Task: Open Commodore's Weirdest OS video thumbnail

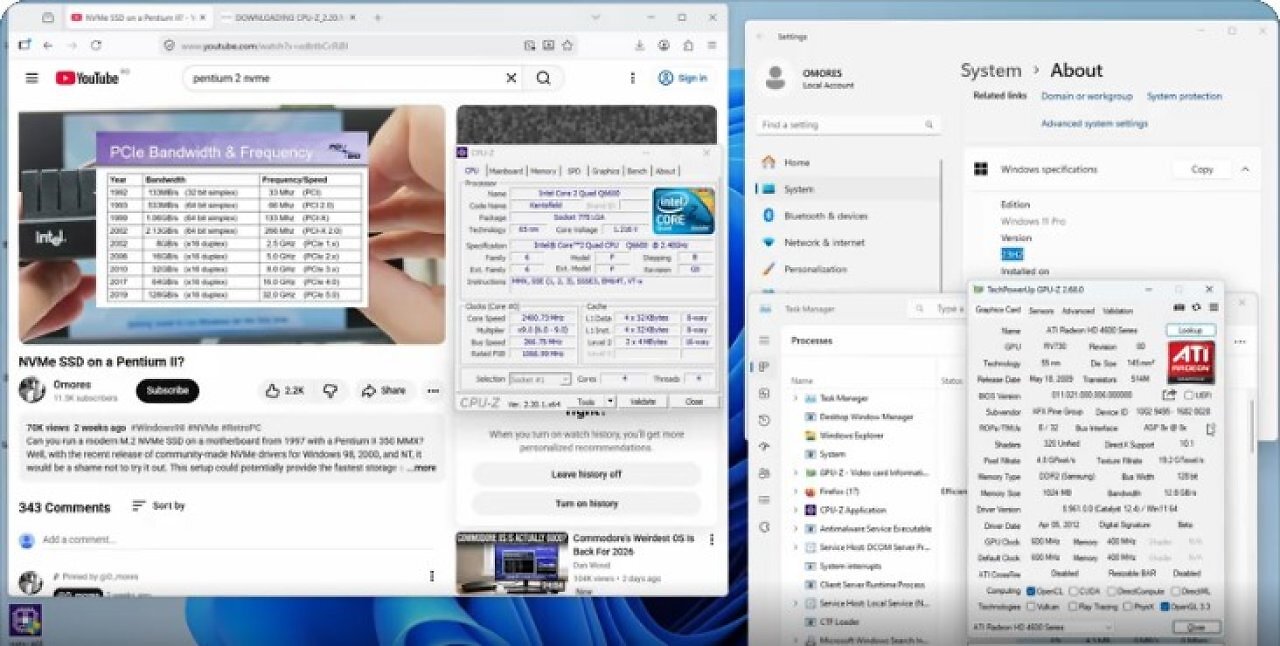Action: coord(512,562)
